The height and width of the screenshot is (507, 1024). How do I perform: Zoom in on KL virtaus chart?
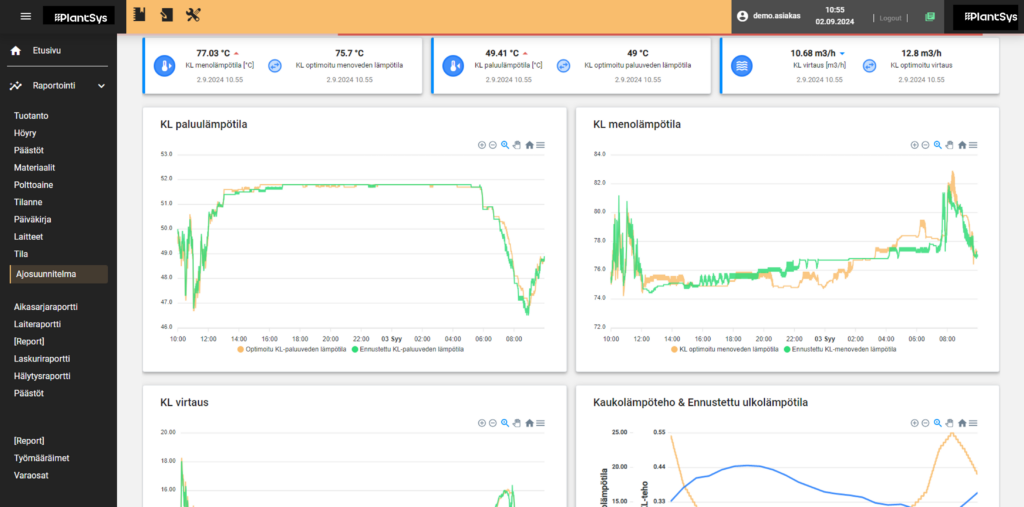click(x=482, y=423)
